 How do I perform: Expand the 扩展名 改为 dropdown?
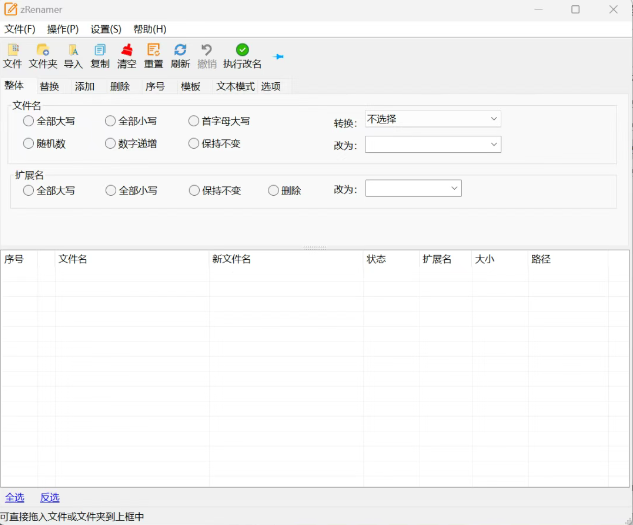413,188
